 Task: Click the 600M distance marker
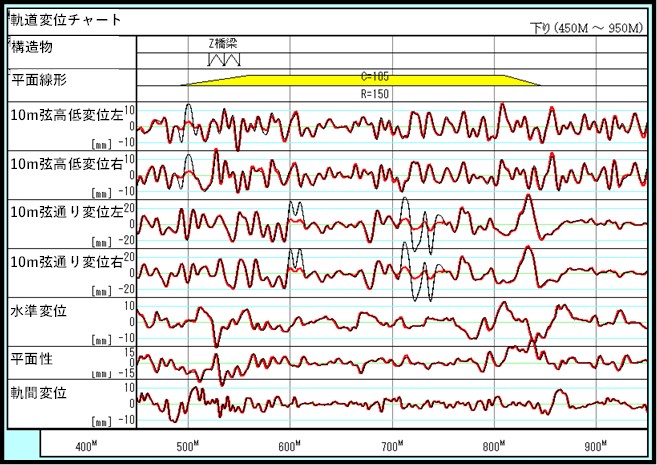click(290, 445)
